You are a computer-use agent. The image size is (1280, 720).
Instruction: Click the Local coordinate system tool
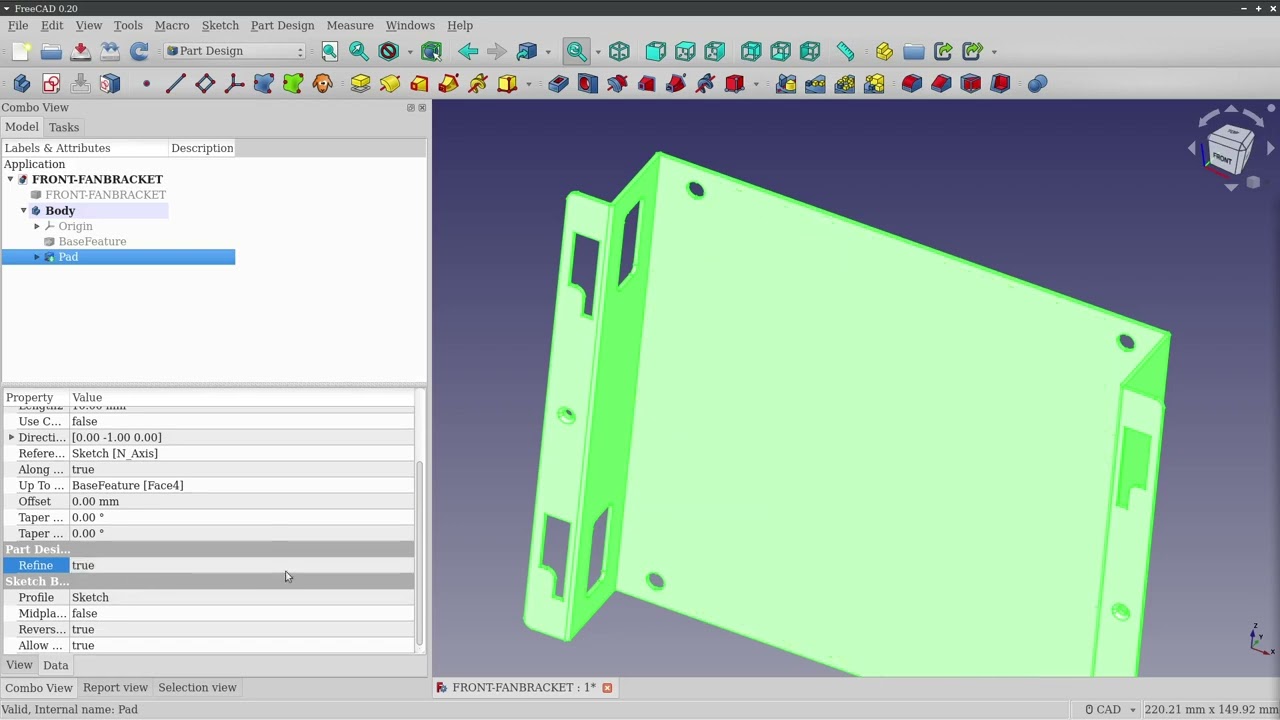tap(234, 84)
